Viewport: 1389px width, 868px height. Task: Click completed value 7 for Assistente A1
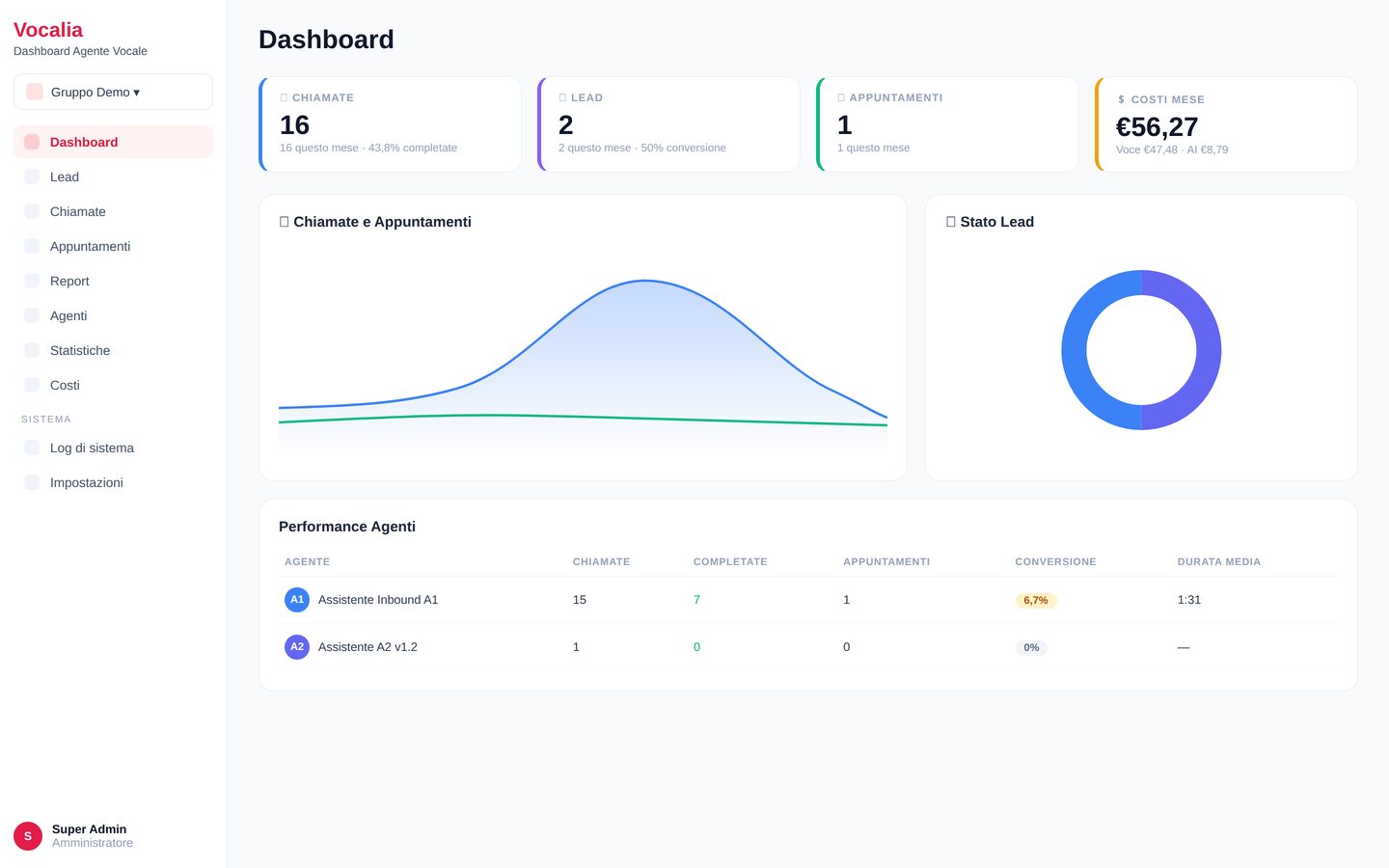point(696,600)
